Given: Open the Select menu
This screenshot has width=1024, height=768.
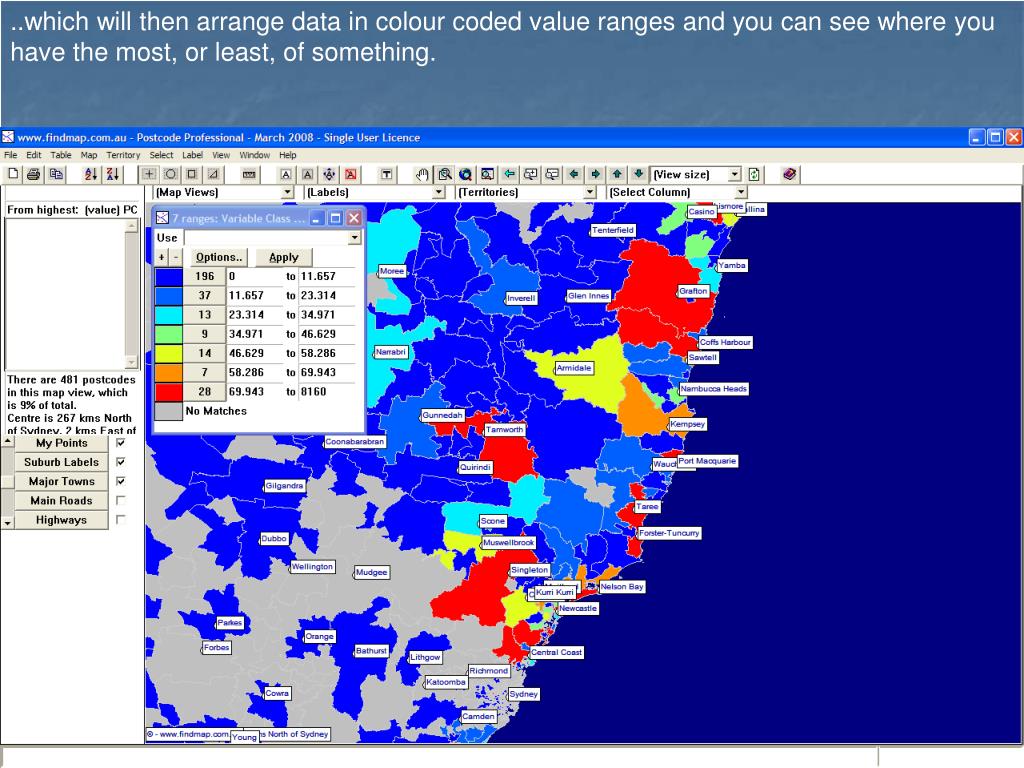Looking at the screenshot, I should [x=161, y=155].
